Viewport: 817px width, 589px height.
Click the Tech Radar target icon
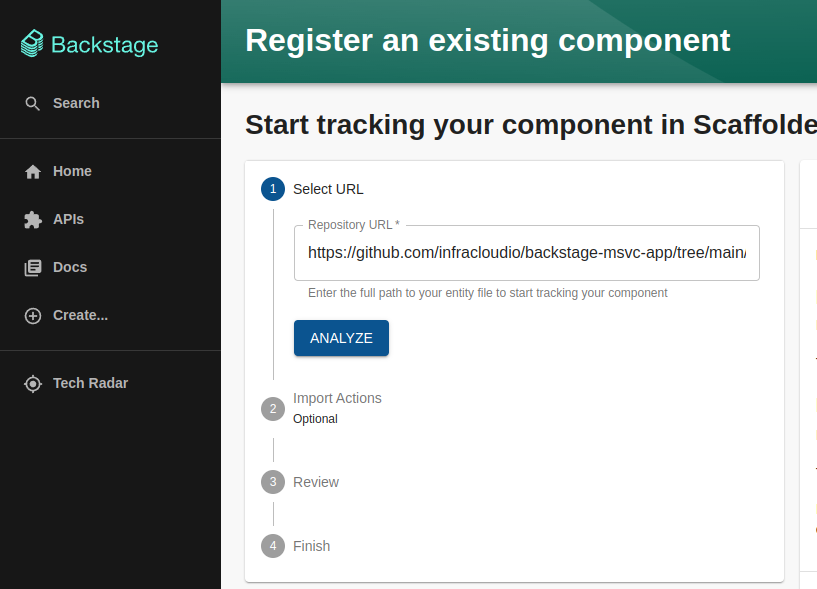[33, 384]
